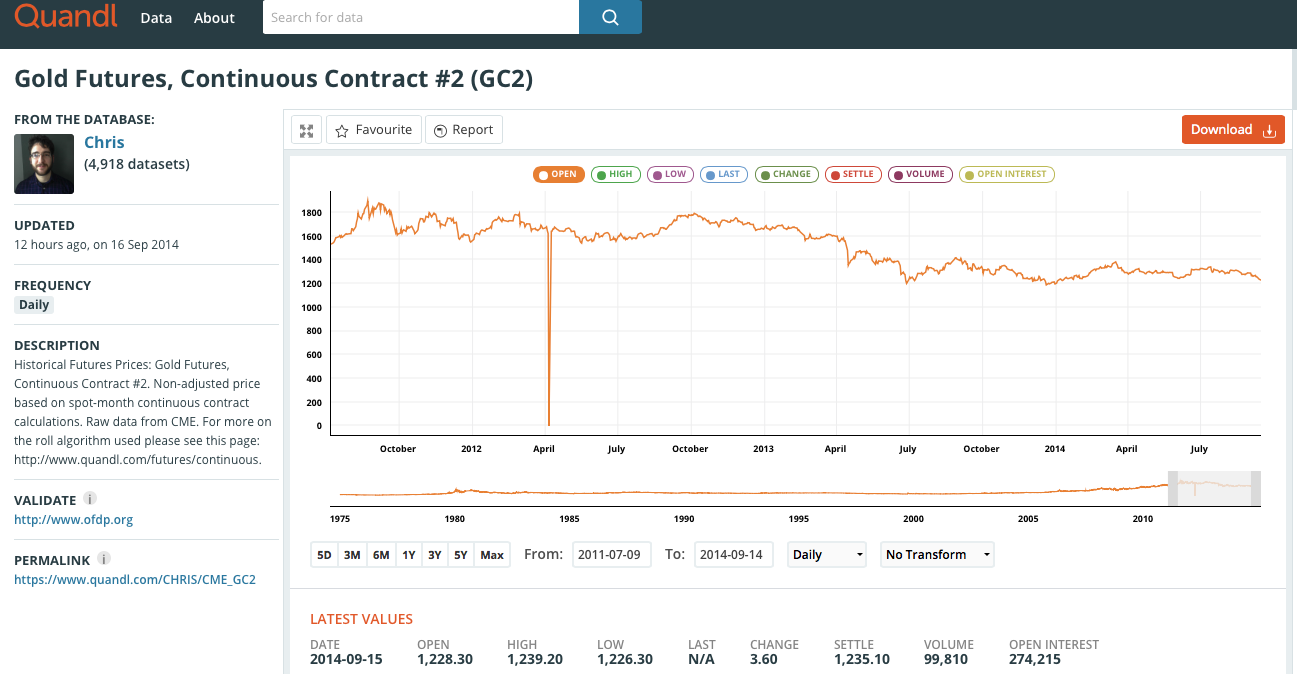Click info icon beside VALIDATE
Image resolution: width=1297 pixels, height=674 pixels.
[x=90, y=498]
